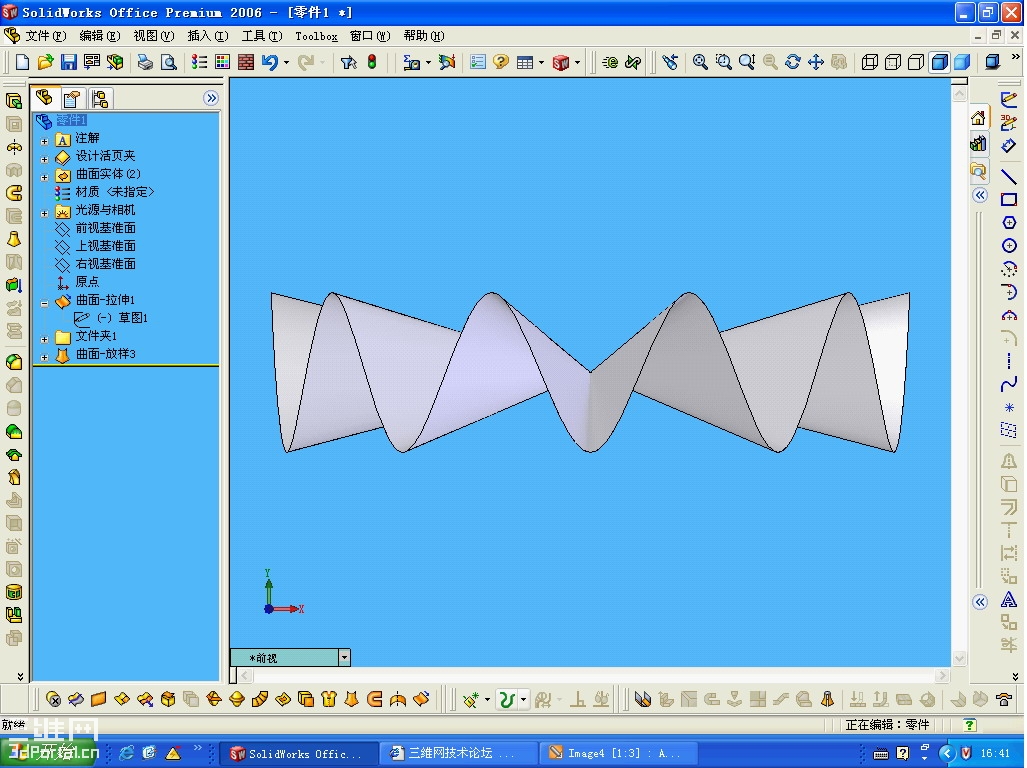Activate the Rotate View icon
Viewport: 1027px width, 768px height.
tap(793, 62)
